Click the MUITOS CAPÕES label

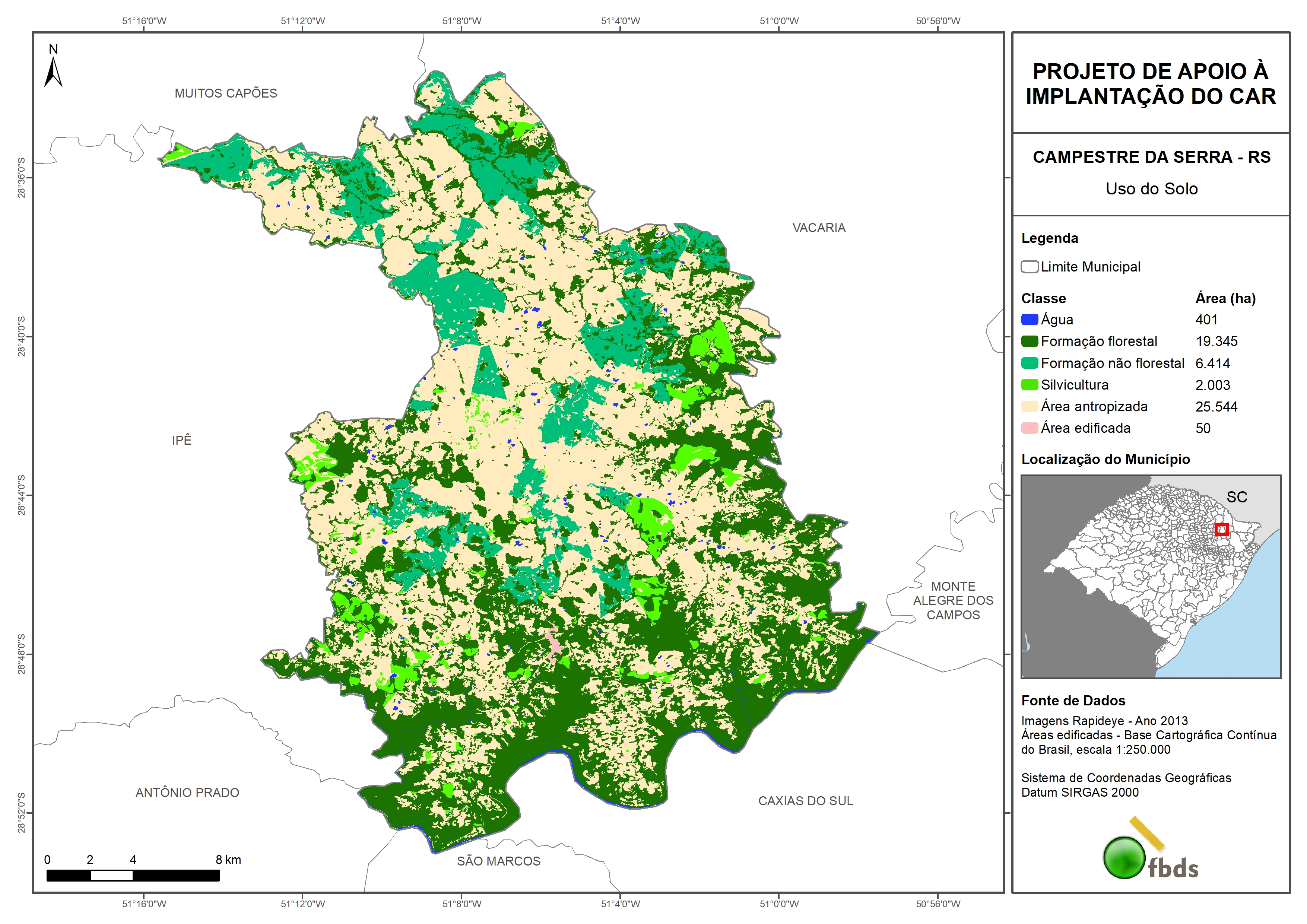225,93
